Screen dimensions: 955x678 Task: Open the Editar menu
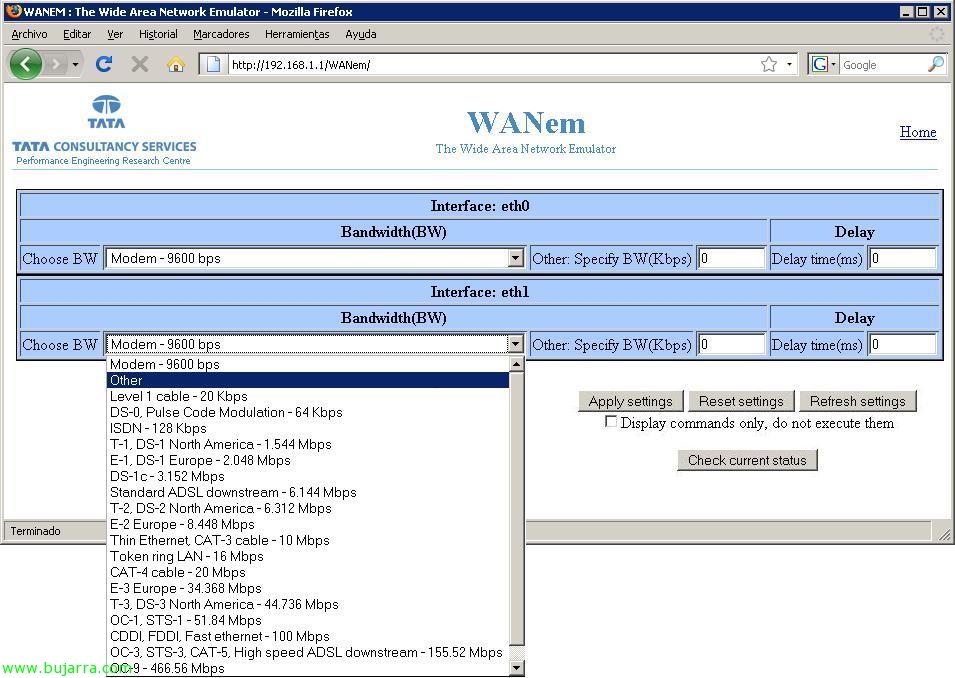point(77,34)
